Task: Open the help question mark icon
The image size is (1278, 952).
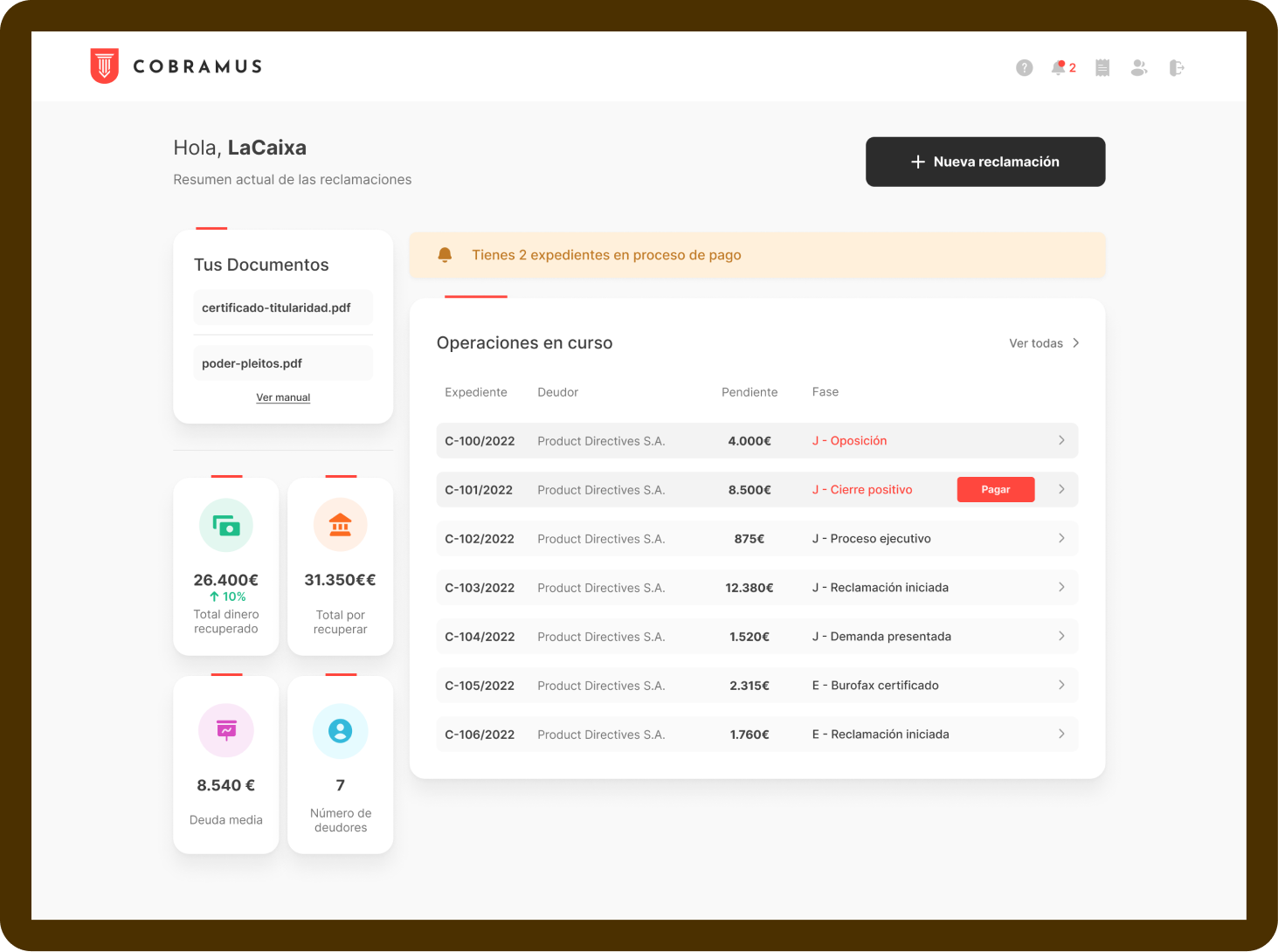Action: tap(1025, 67)
